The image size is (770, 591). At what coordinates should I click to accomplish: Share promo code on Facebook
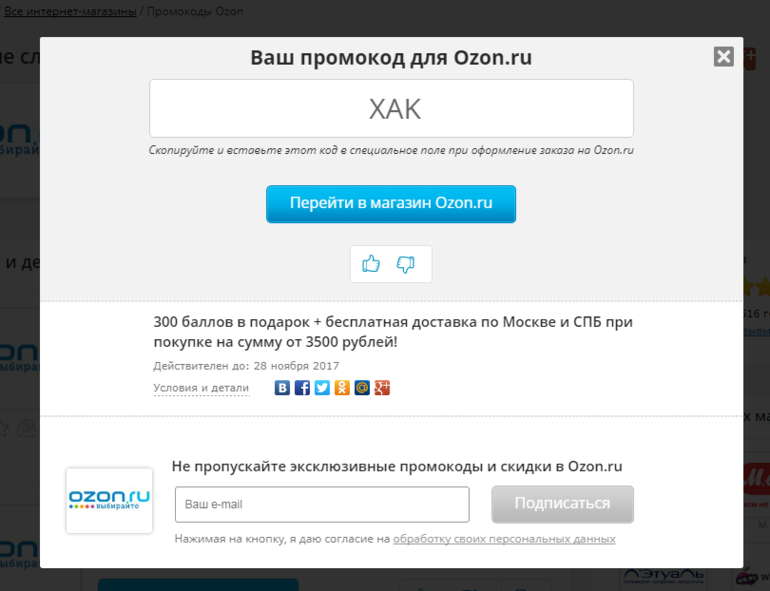pos(302,388)
